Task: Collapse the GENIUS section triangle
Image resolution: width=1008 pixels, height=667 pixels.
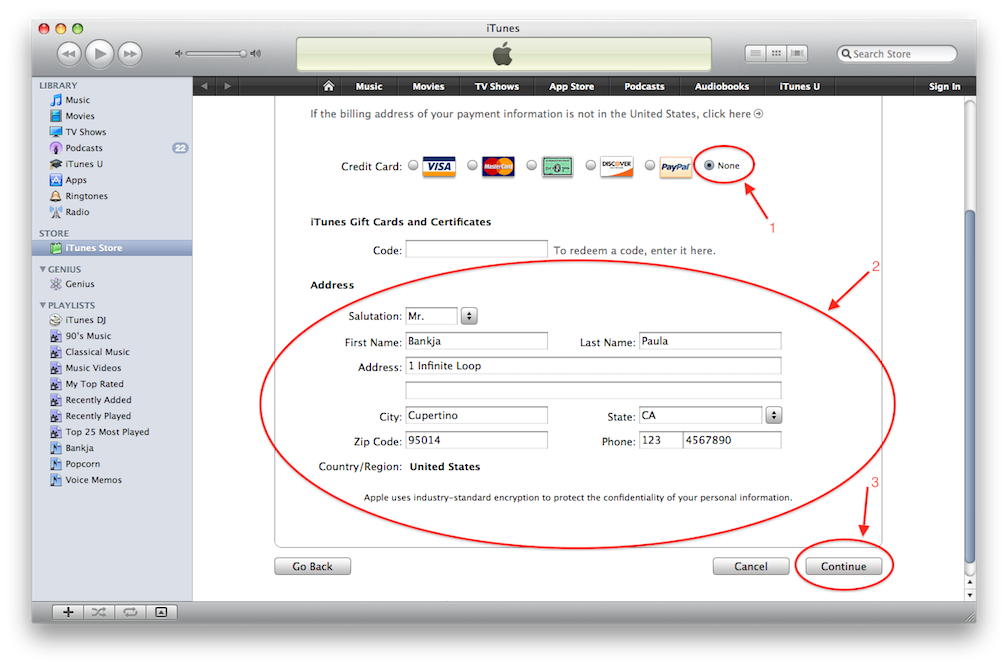Action: click(x=42, y=269)
